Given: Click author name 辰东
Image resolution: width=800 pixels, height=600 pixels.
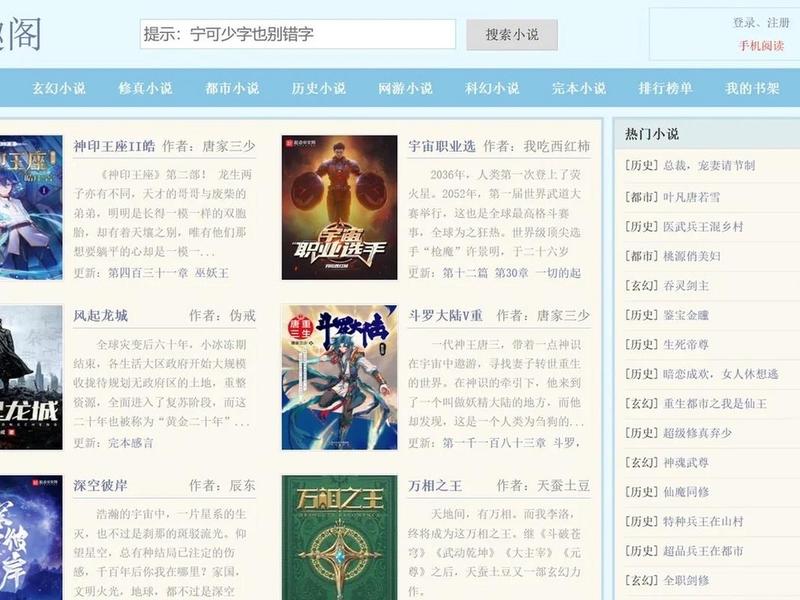Looking at the screenshot, I should tap(242, 486).
